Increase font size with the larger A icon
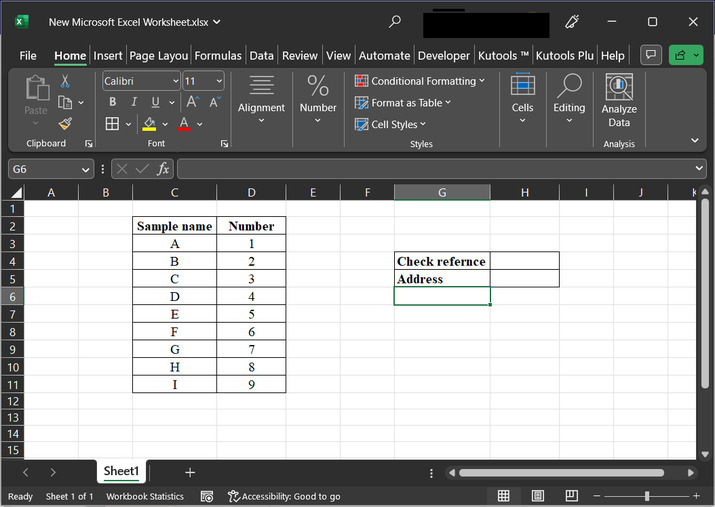The height and width of the screenshot is (507, 715). pos(193,102)
